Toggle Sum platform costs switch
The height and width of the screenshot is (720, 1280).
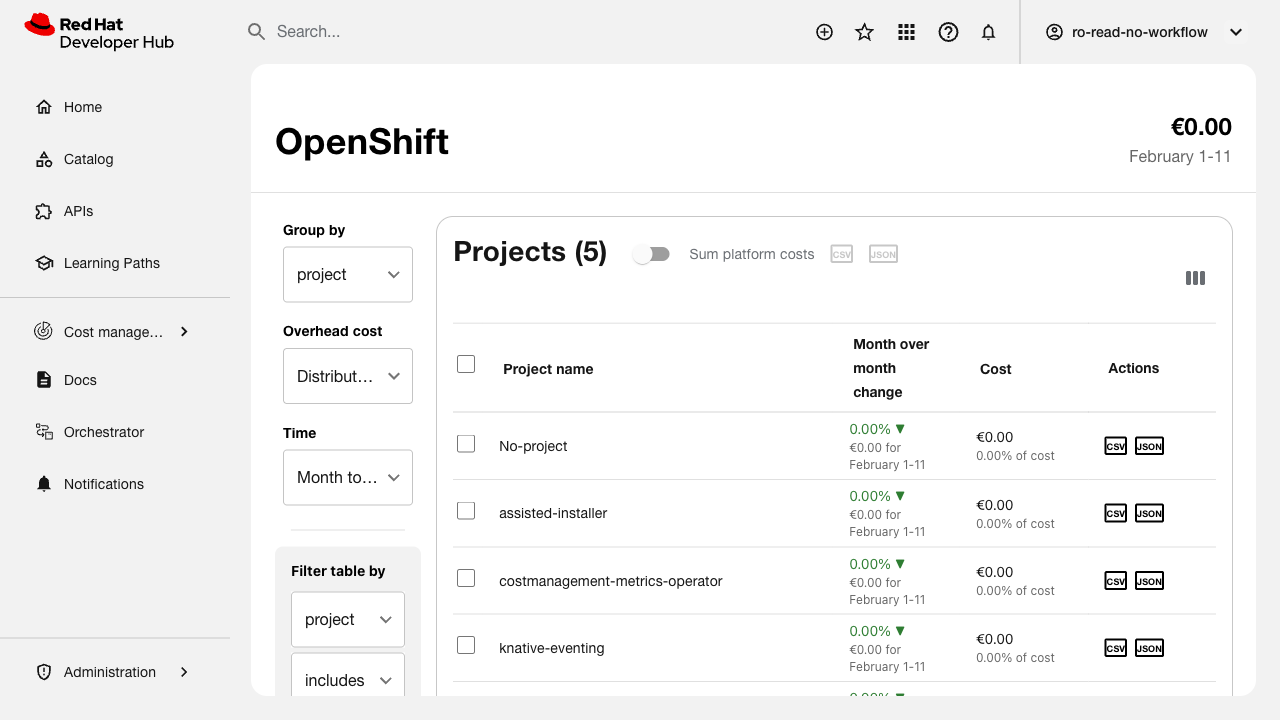click(x=652, y=254)
